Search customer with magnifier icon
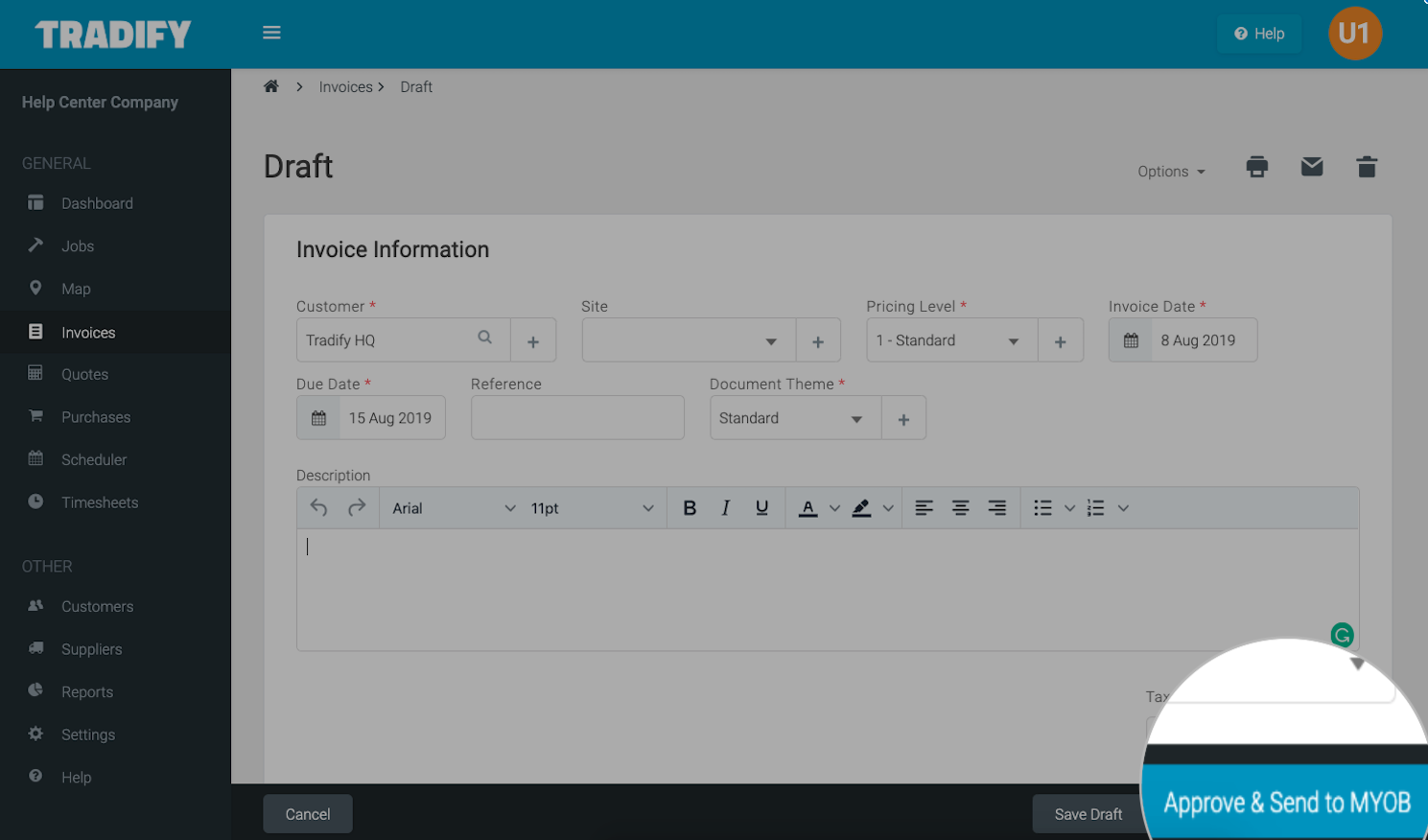1428x840 pixels. point(484,338)
